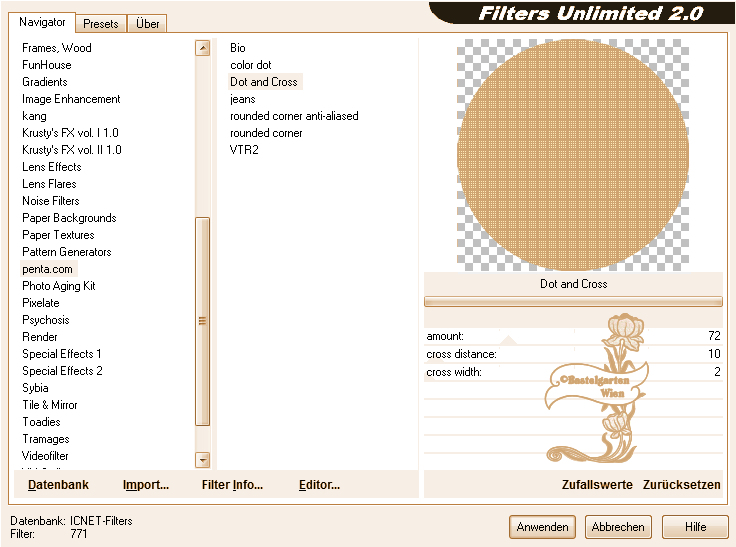The image size is (736, 547).
Task: Select the Paper Textures category
Action: (58, 235)
